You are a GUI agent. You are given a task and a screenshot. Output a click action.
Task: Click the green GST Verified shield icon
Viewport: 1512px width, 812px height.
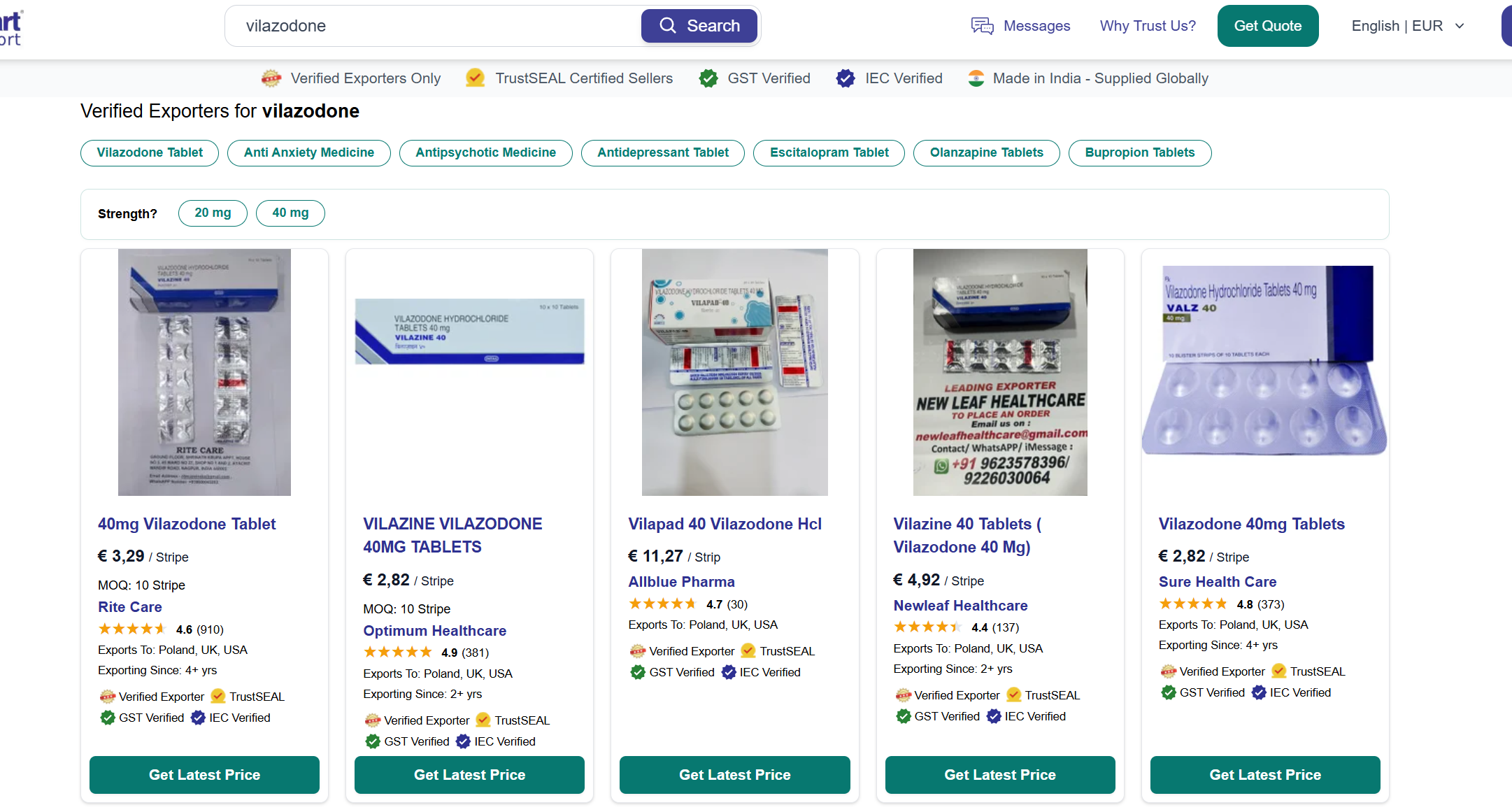pyautogui.click(x=708, y=78)
